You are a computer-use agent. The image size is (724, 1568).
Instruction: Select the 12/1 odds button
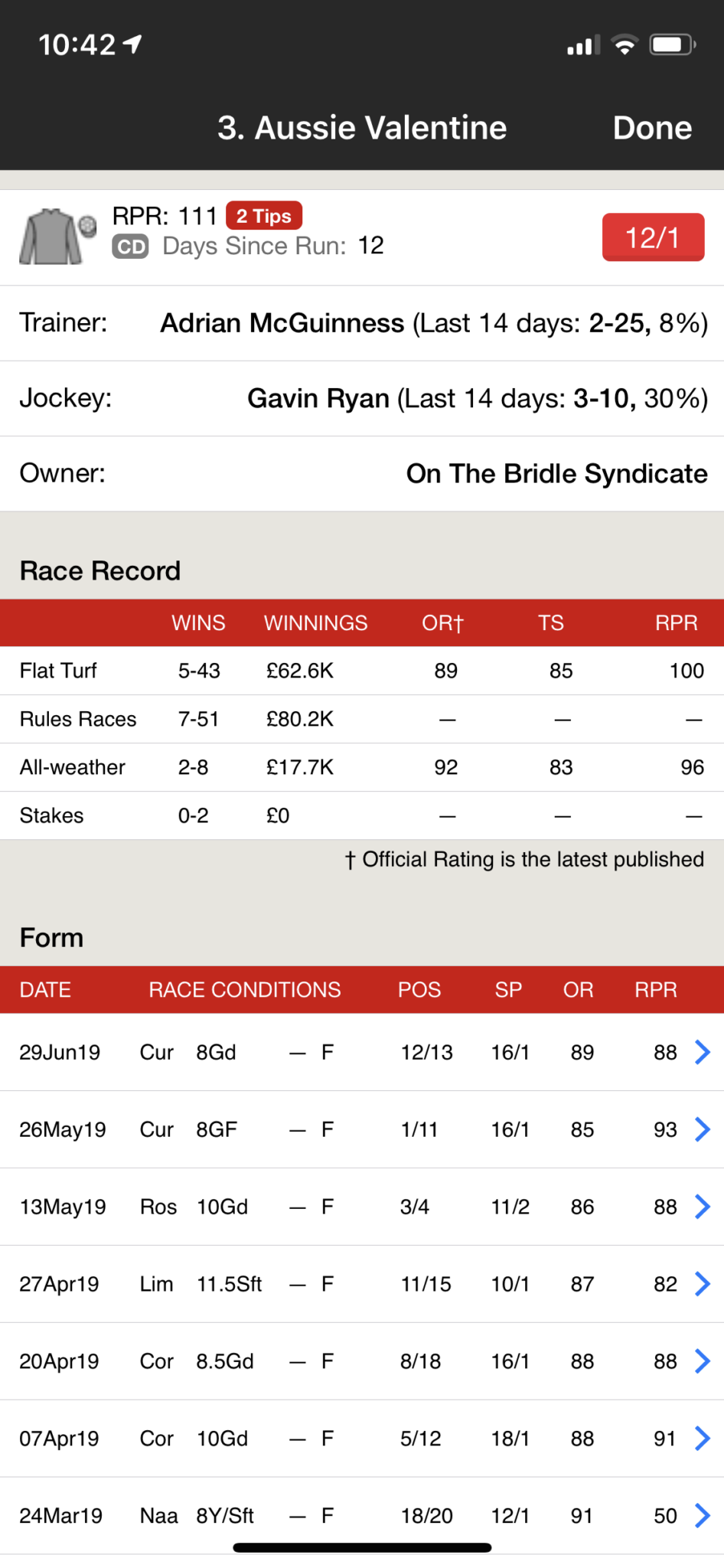point(653,237)
